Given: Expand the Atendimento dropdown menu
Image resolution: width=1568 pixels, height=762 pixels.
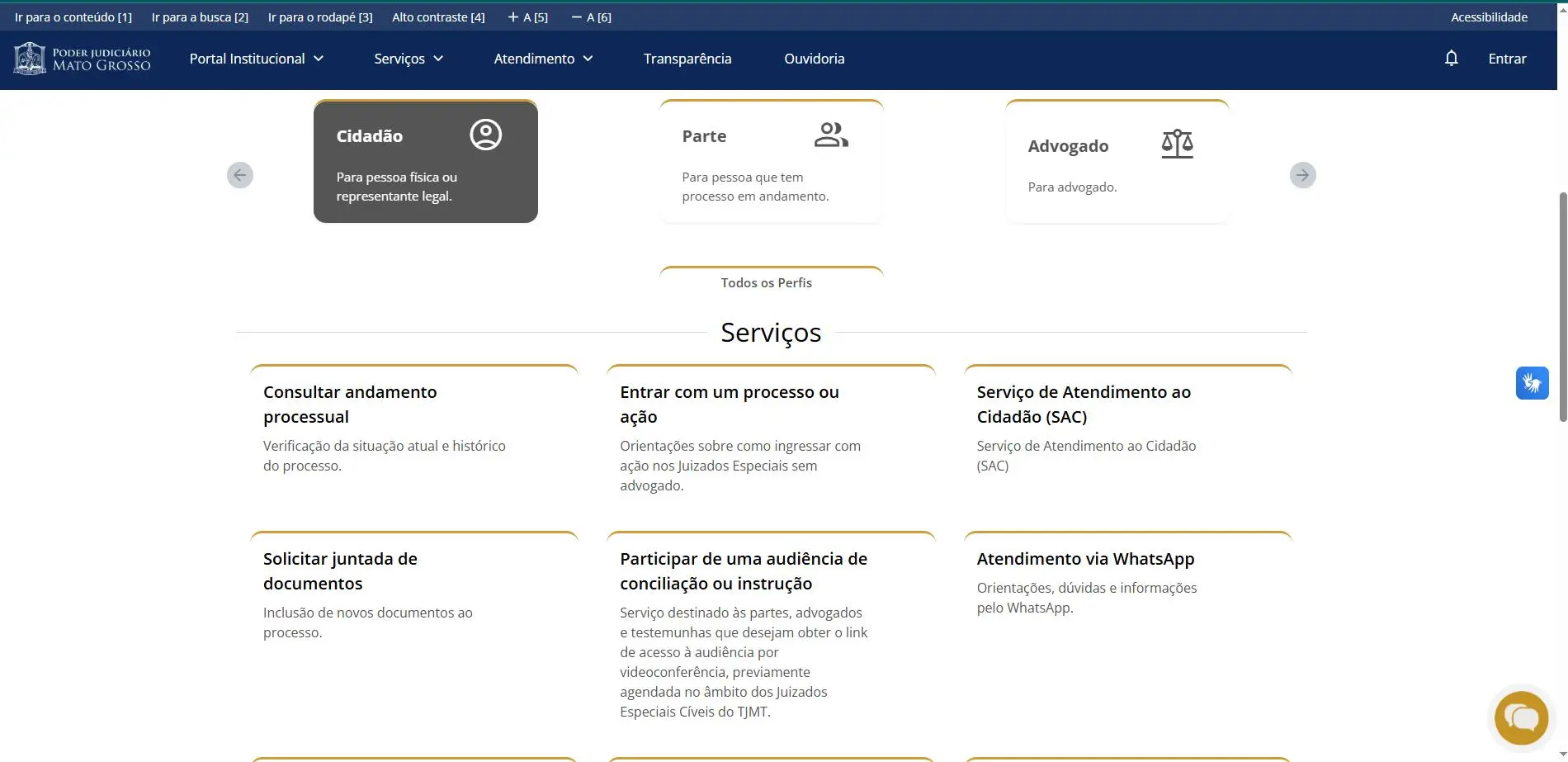Looking at the screenshot, I should click(543, 59).
